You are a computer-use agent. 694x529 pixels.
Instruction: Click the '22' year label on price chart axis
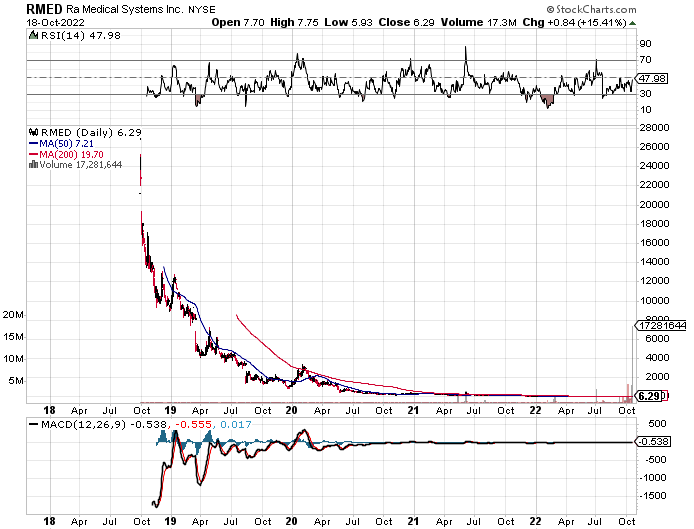pos(536,410)
